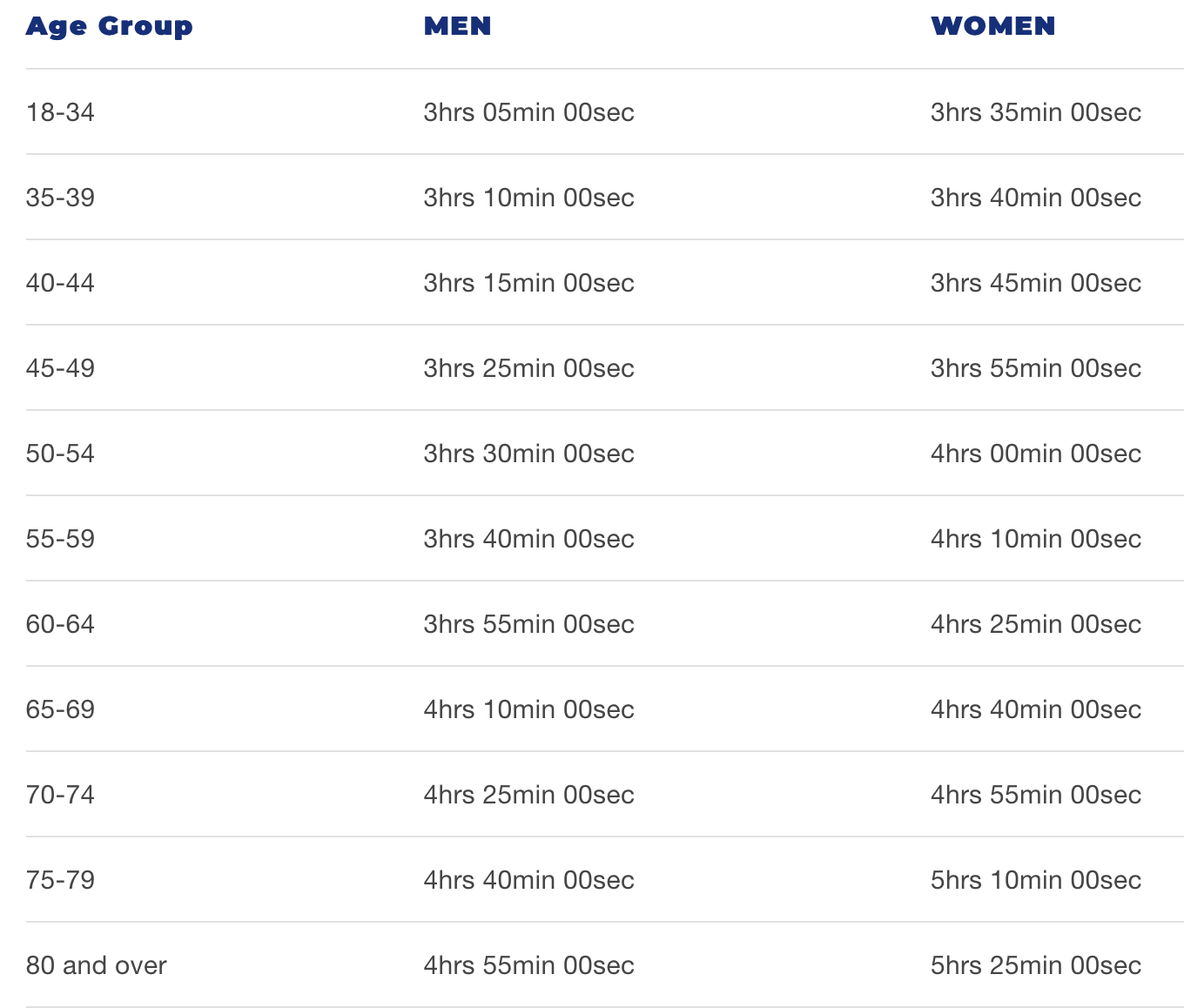The height and width of the screenshot is (1008, 1184).
Task: Click men's time for the 55-59 row
Action: tap(529, 539)
